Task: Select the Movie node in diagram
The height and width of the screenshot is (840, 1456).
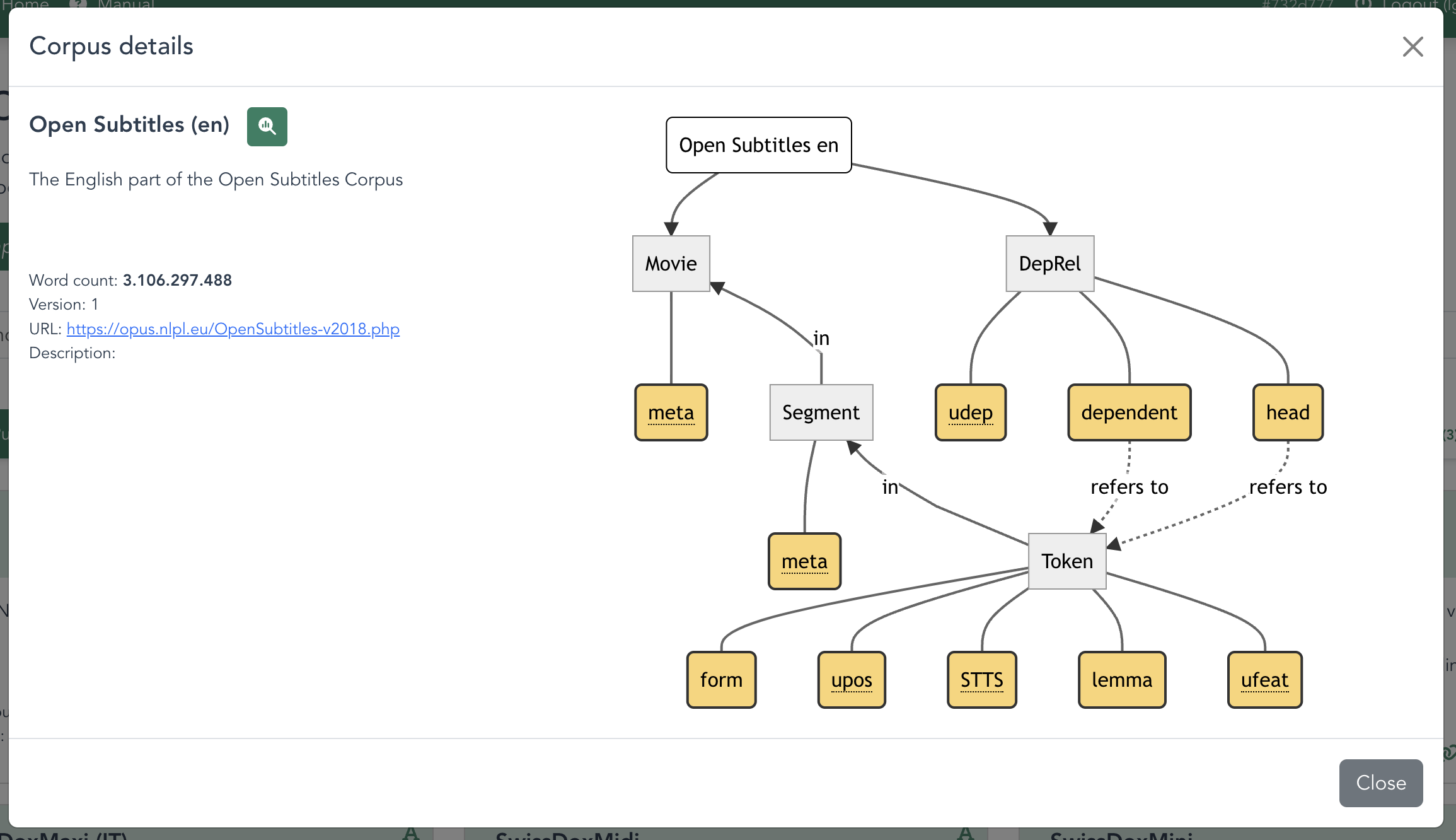Action: point(671,264)
